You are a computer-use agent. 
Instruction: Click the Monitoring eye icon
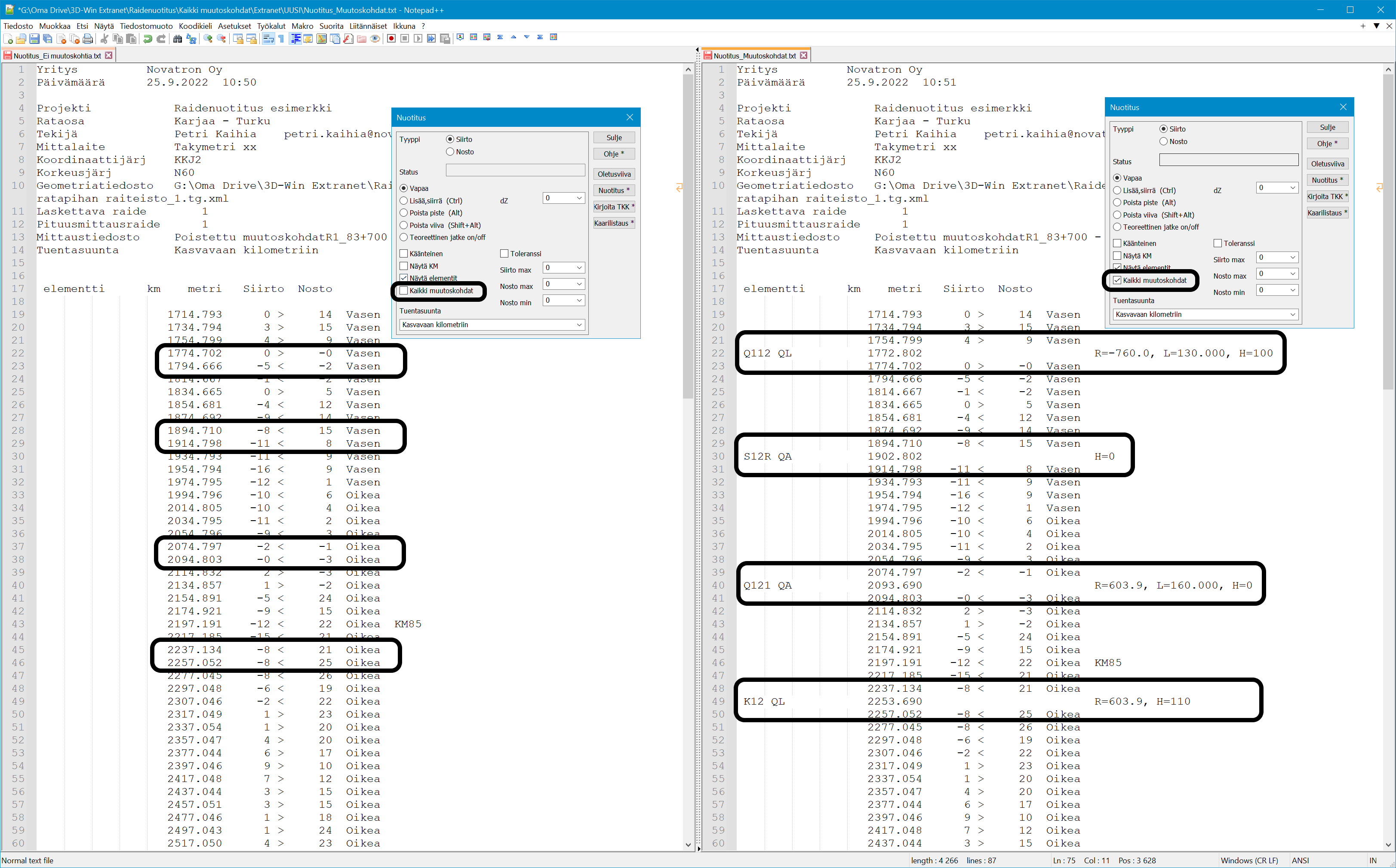click(x=375, y=38)
